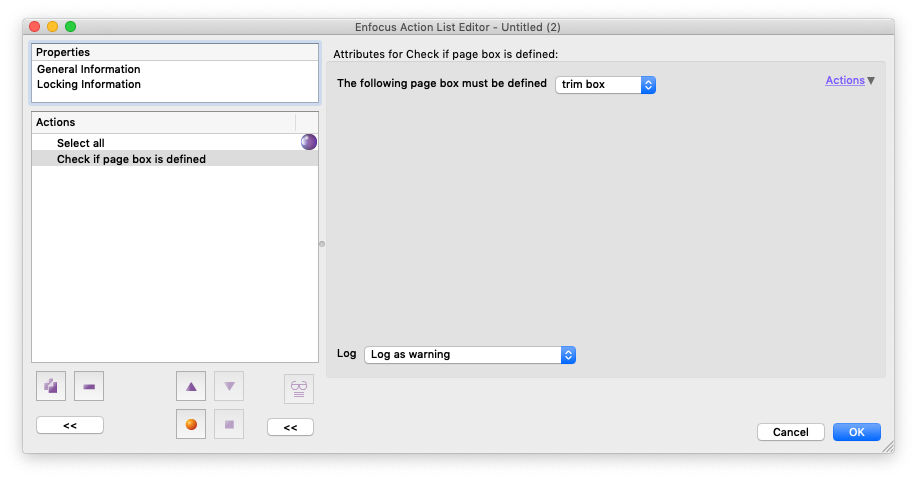Start recording with orange circle button
917x480 pixels.
[x=191, y=424]
